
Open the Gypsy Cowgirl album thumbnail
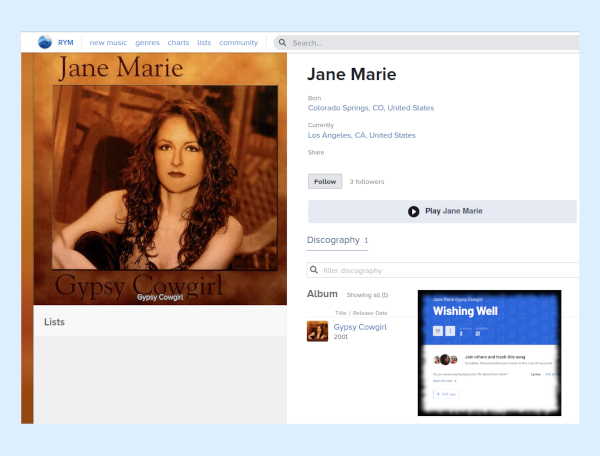(317, 331)
